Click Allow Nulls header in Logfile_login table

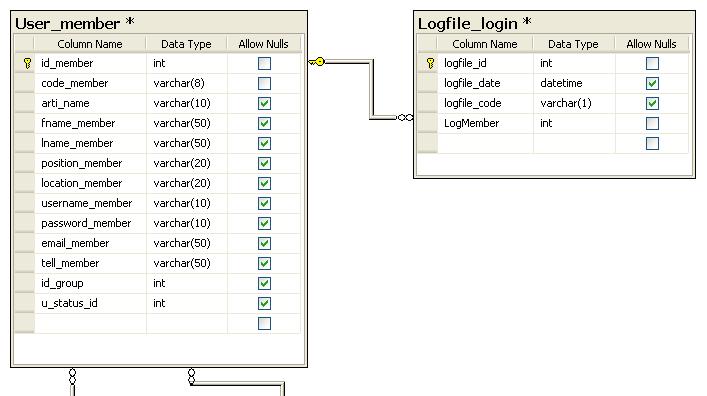(652, 44)
